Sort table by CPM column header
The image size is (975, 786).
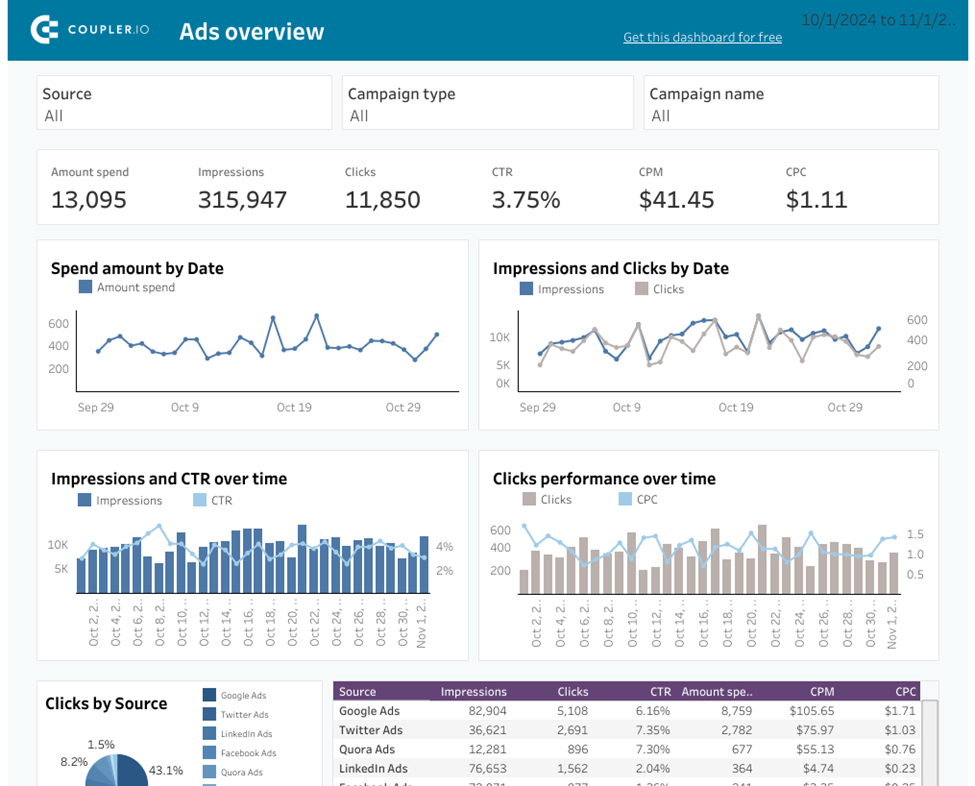click(x=822, y=691)
